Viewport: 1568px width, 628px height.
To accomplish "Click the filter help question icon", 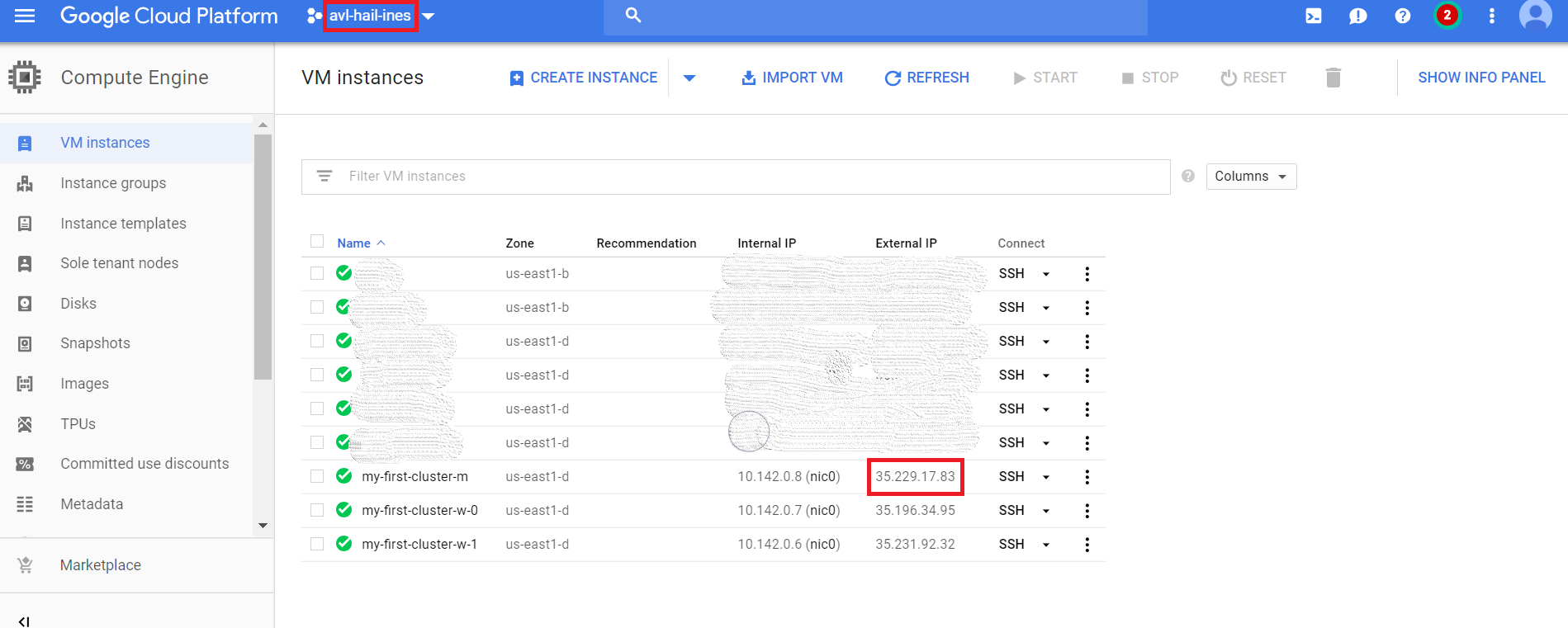I will click(1188, 176).
